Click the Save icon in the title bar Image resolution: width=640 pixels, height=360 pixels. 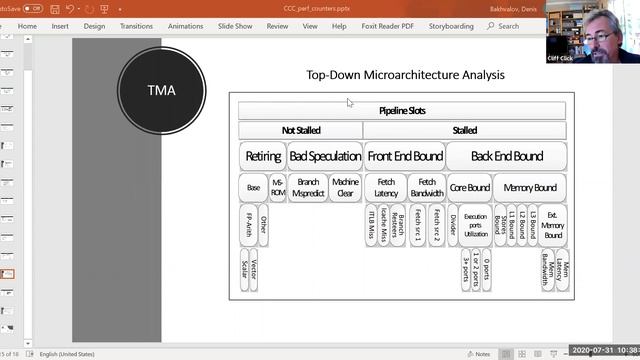click(x=55, y=9)
